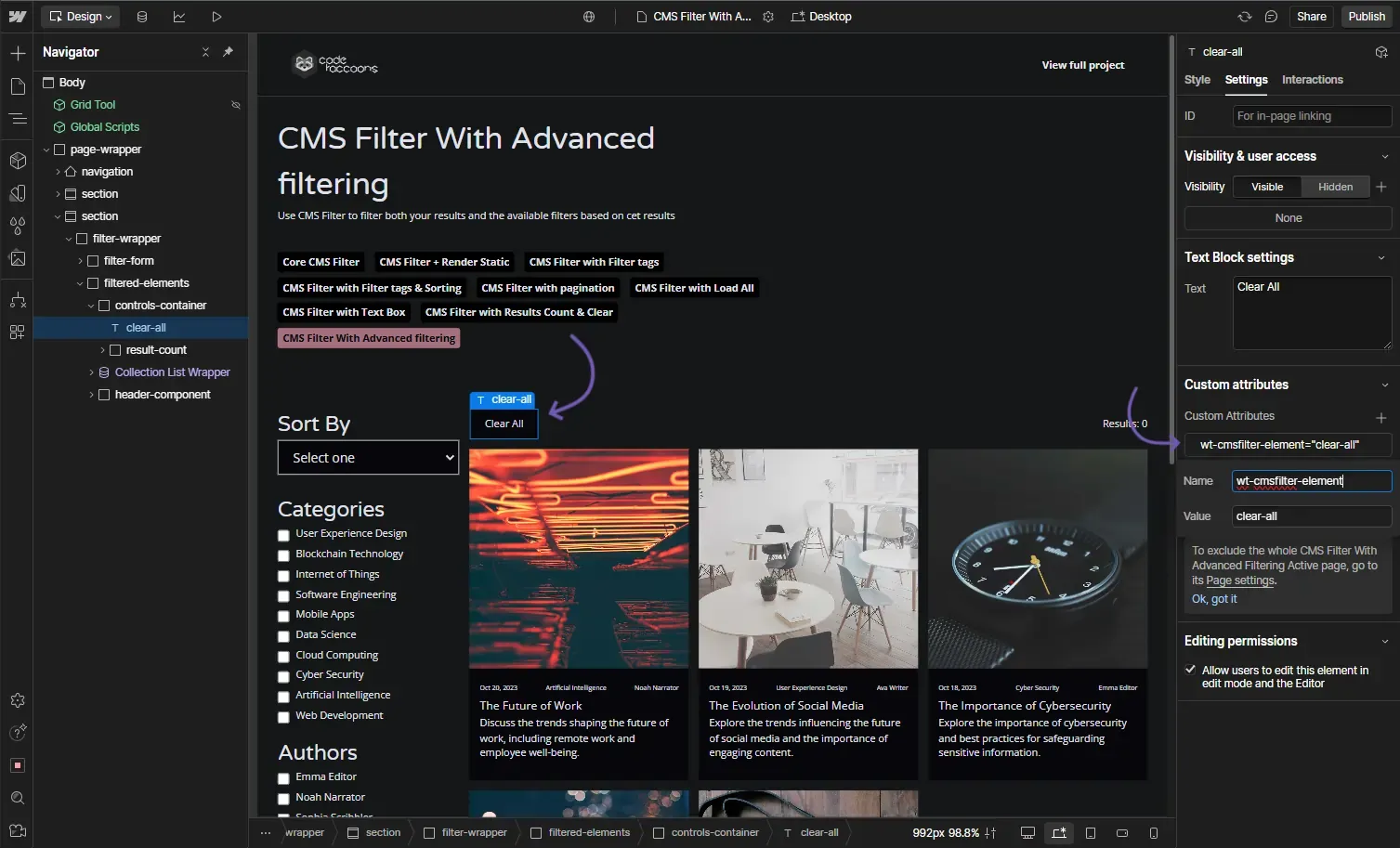Image resolution: width=1400 pixels, height=848 pixels.
Task: Collapse filter-wrapper in Navigator
Action: [69, 239]
